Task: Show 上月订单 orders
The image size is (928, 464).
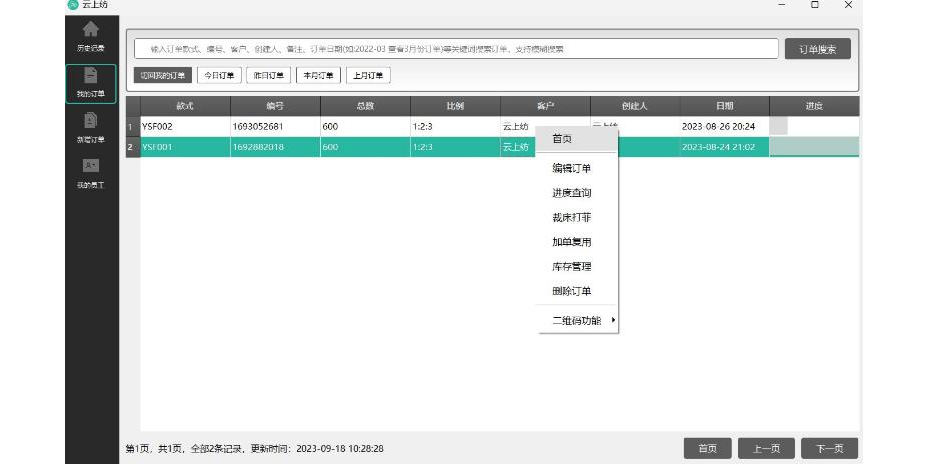Action: coord(368,75)
